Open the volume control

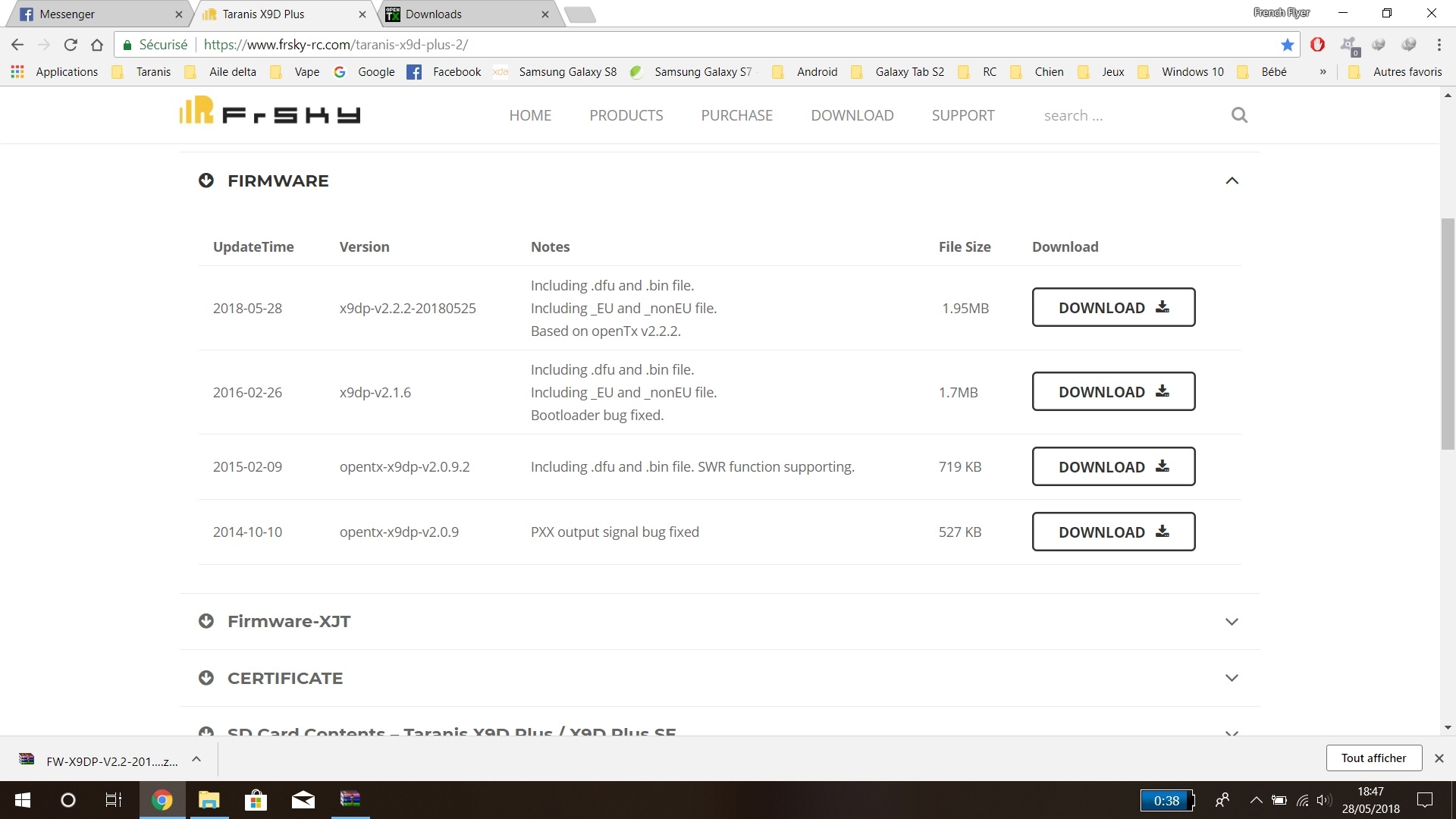(x=1324, y=800)
